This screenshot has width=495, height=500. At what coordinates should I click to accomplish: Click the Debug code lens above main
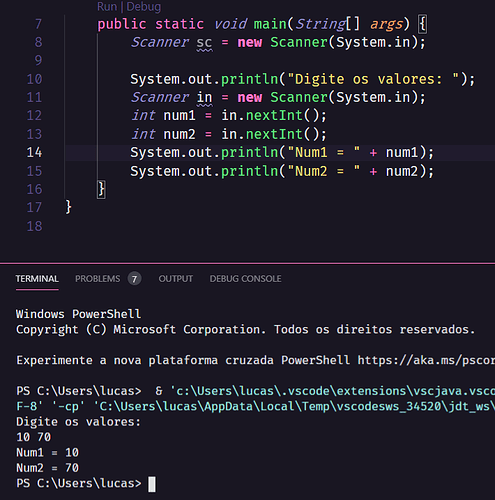point(144,6)
